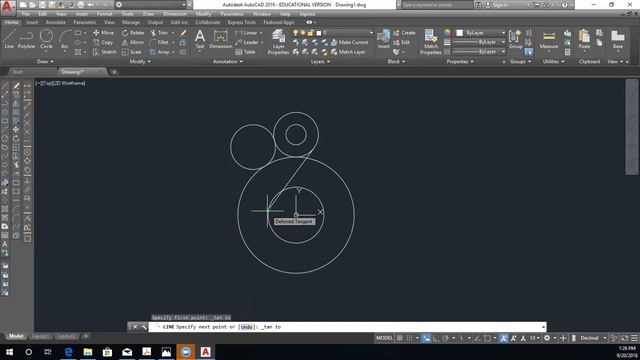This screenshot has width=640, height=360.
Task: Click the MODEL space button in status bar
Action: coord(384,338)
